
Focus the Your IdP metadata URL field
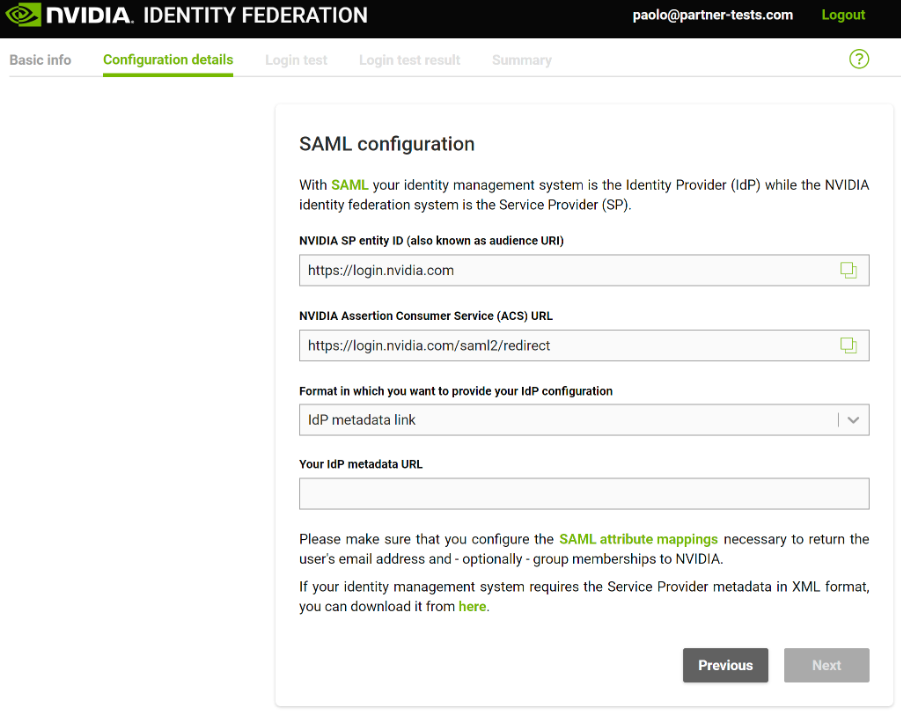tap(584, 494)
